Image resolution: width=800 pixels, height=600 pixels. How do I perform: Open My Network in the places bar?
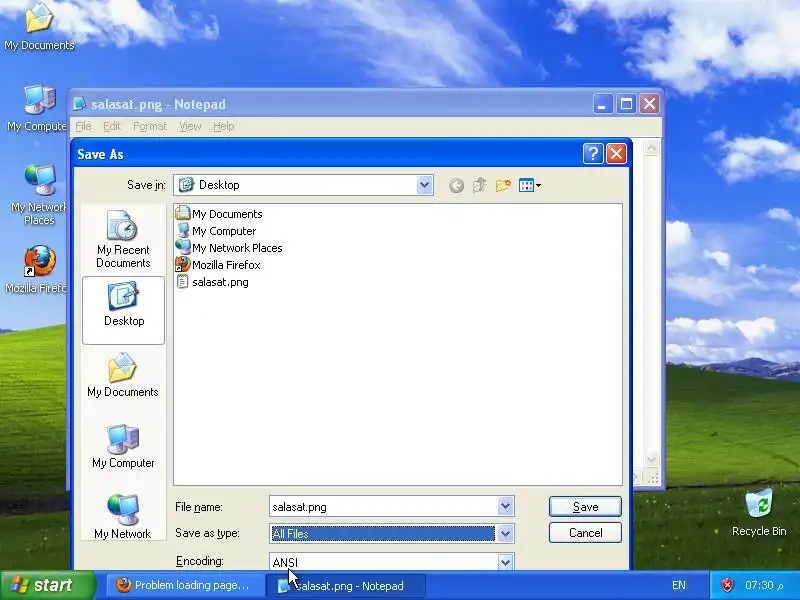point(122,516)
